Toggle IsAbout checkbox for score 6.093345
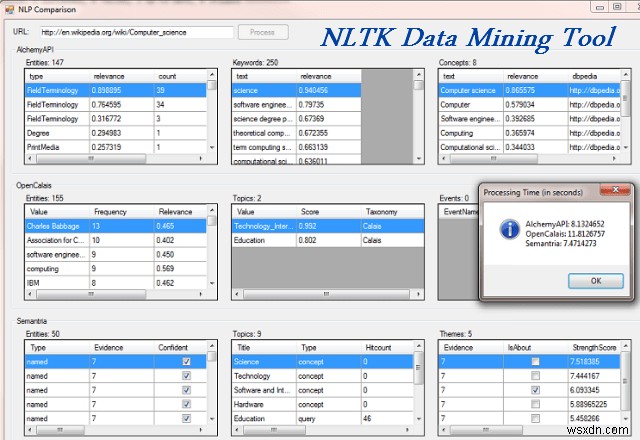The image size is (640, 440). [535, 390]
